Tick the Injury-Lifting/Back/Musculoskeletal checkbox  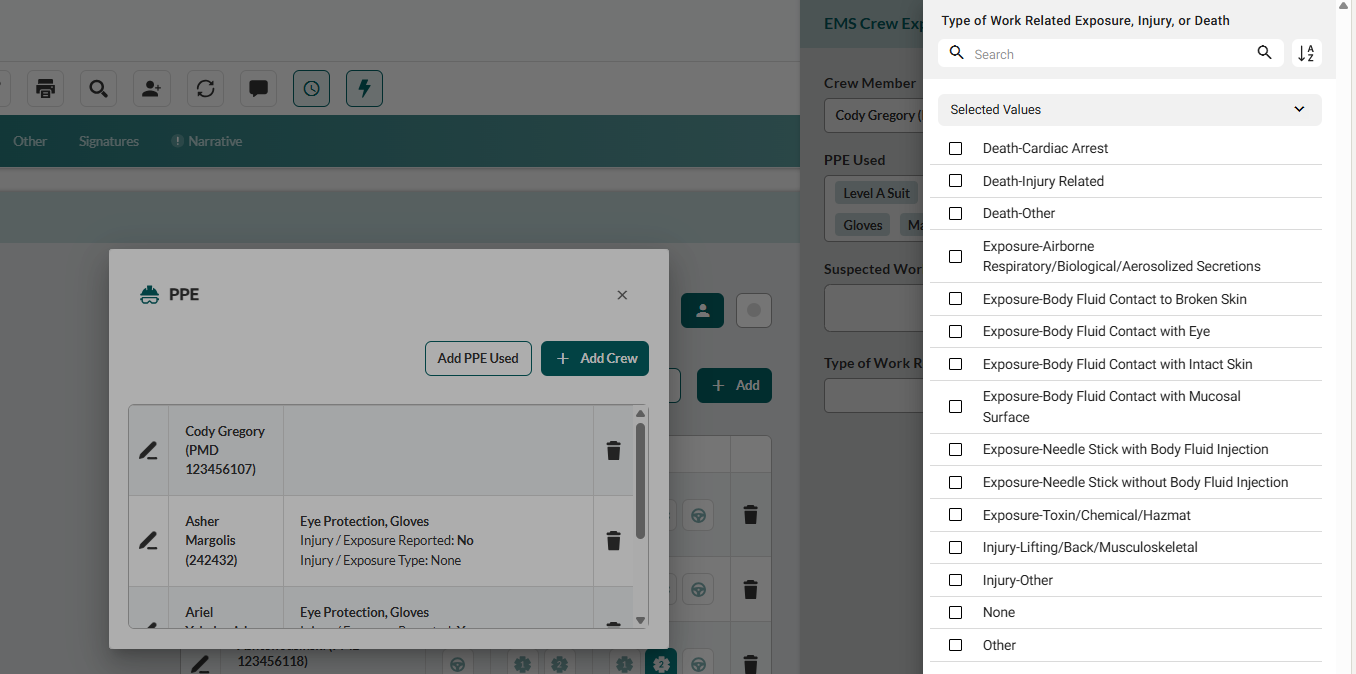(x=955, y=547)
